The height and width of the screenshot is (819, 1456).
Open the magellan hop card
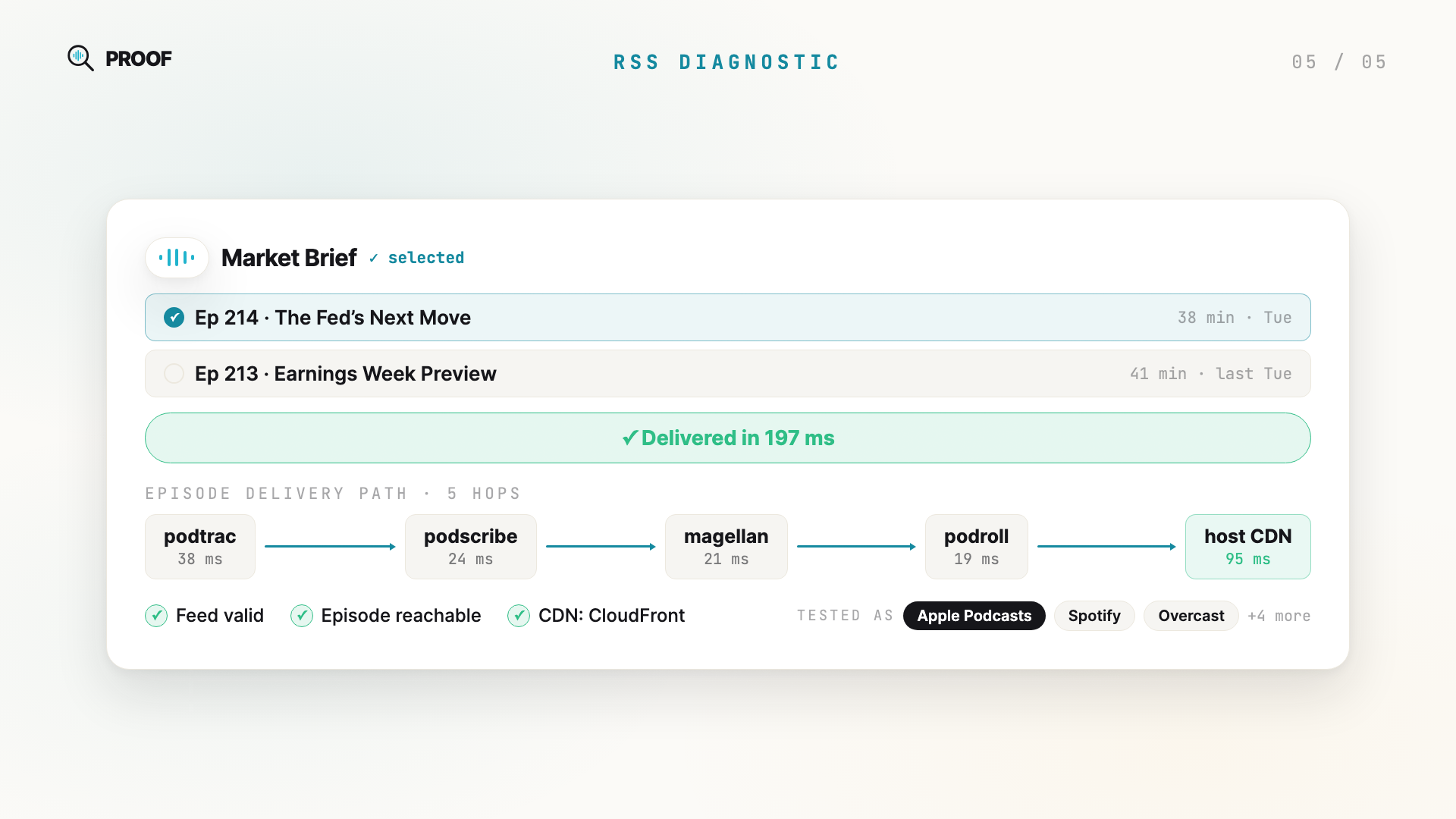(726, 547)
